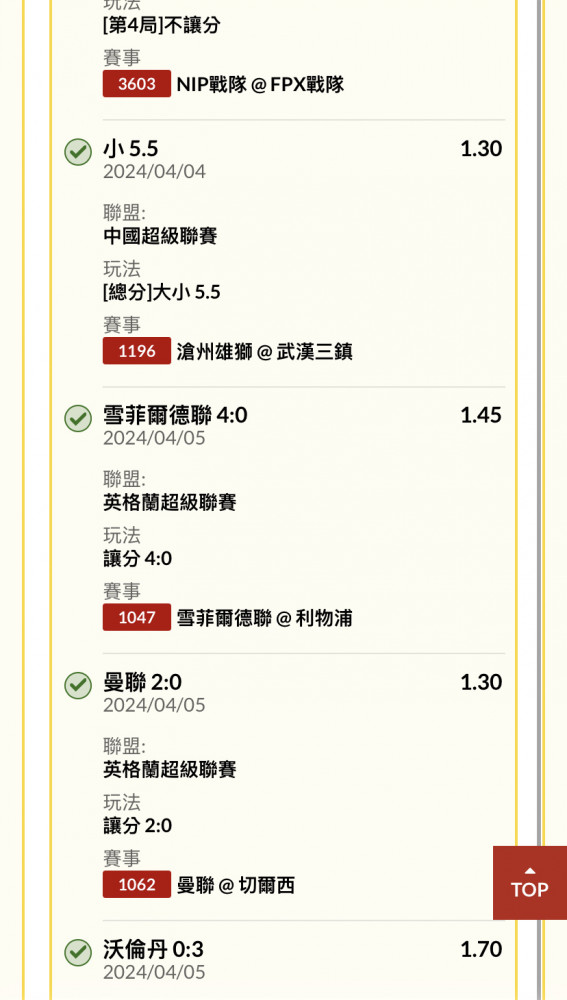Click the [總分]大小 5.5 play type text
Viewport: 567px width, 1000px height.
162,292
